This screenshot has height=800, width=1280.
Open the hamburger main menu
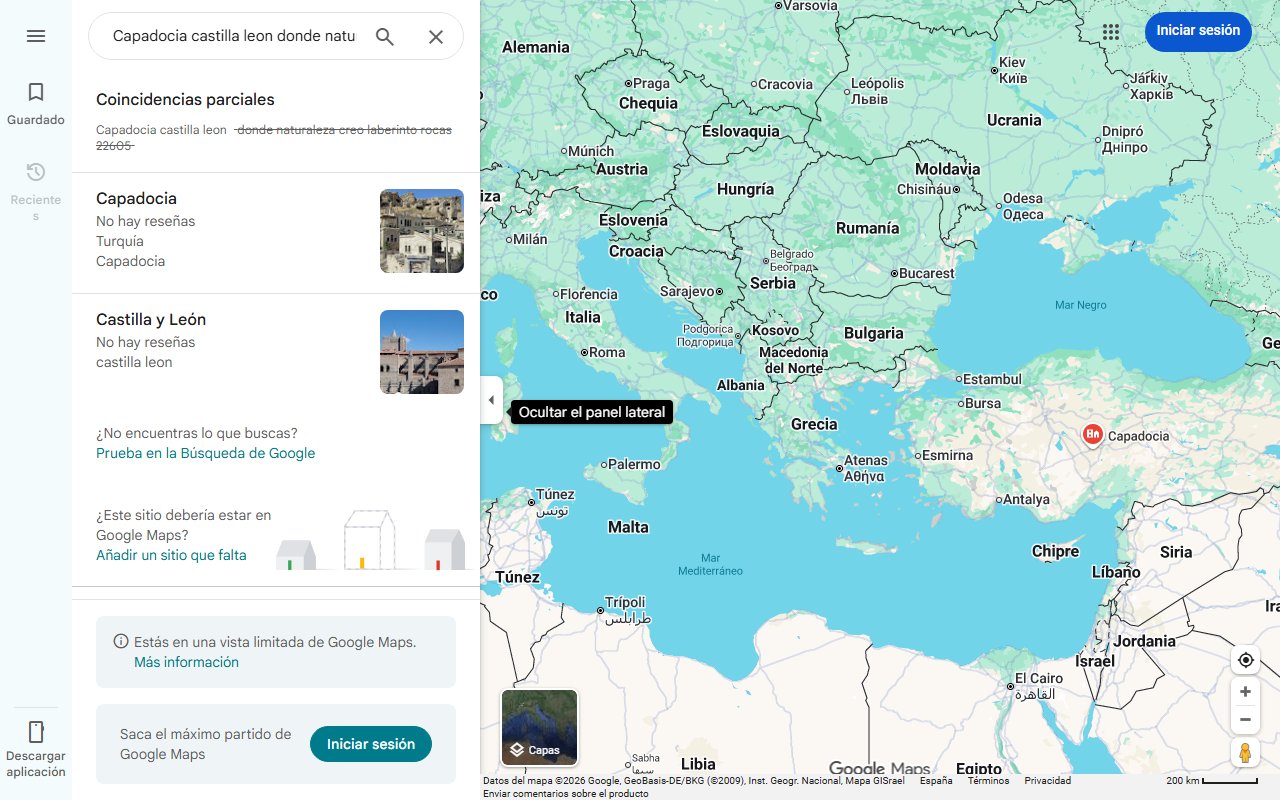click(x=36, y=36)
